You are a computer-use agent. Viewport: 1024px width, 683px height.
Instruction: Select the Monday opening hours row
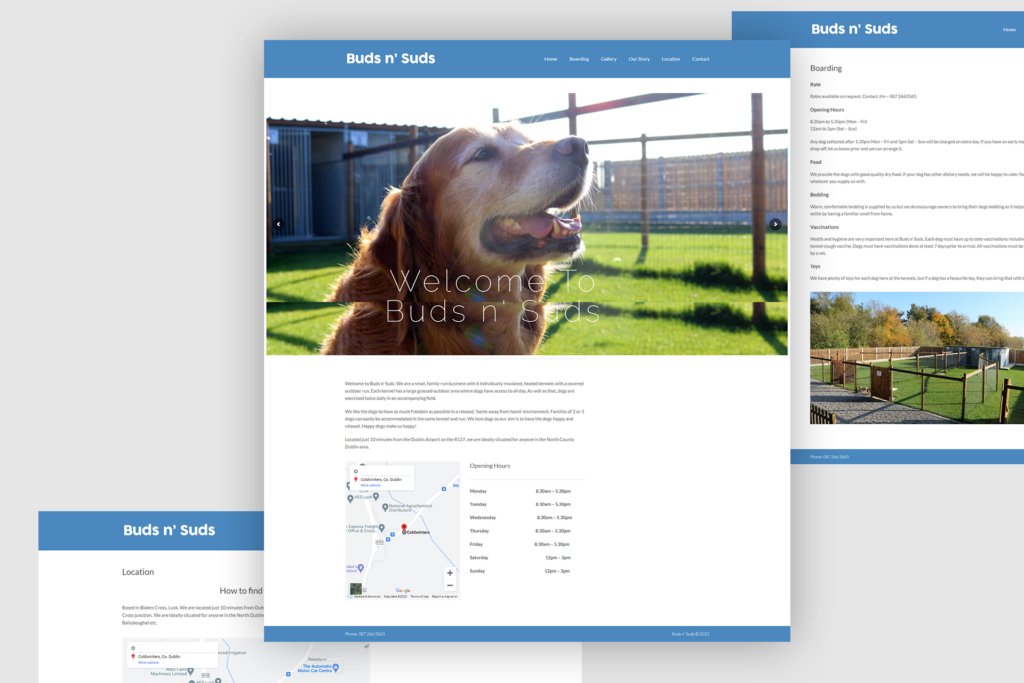click(x=520, y=491)
